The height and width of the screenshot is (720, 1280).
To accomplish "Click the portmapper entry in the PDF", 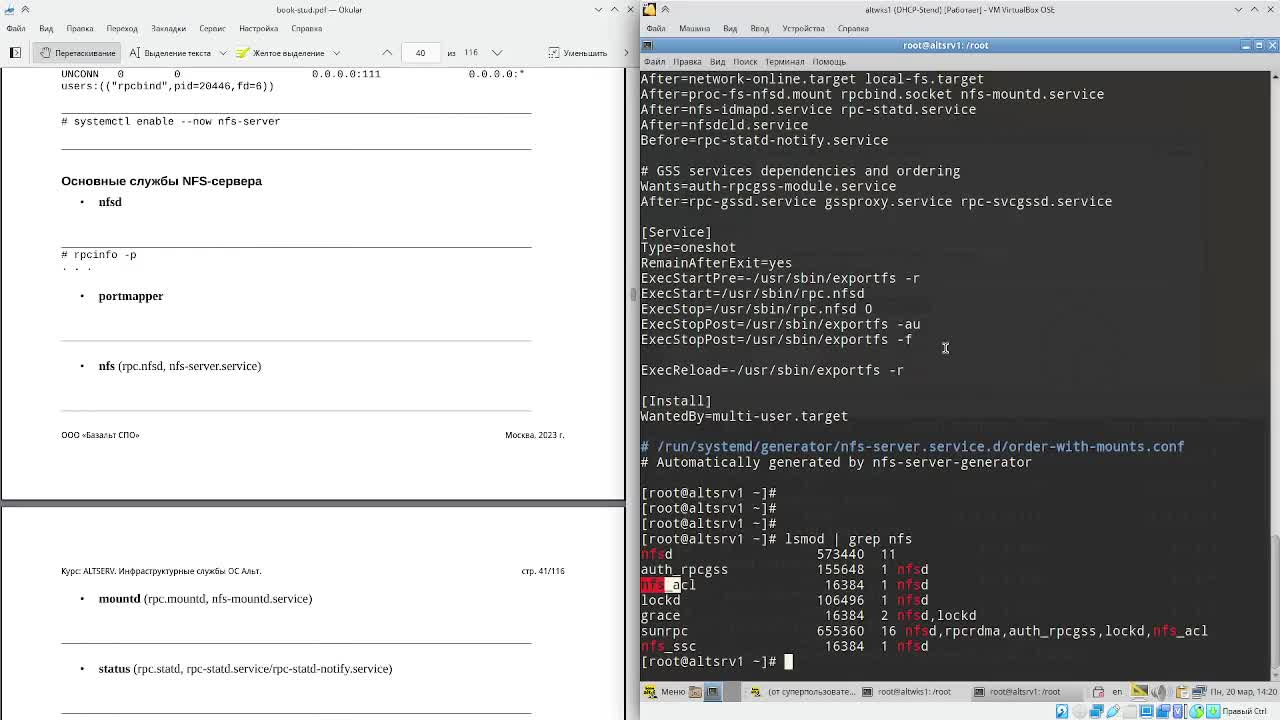I will 130,296.
